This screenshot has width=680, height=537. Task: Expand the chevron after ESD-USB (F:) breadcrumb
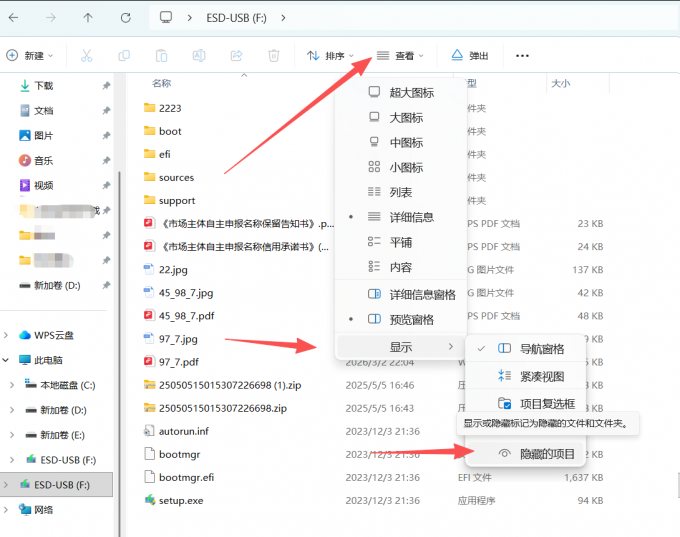coord(283,18)
